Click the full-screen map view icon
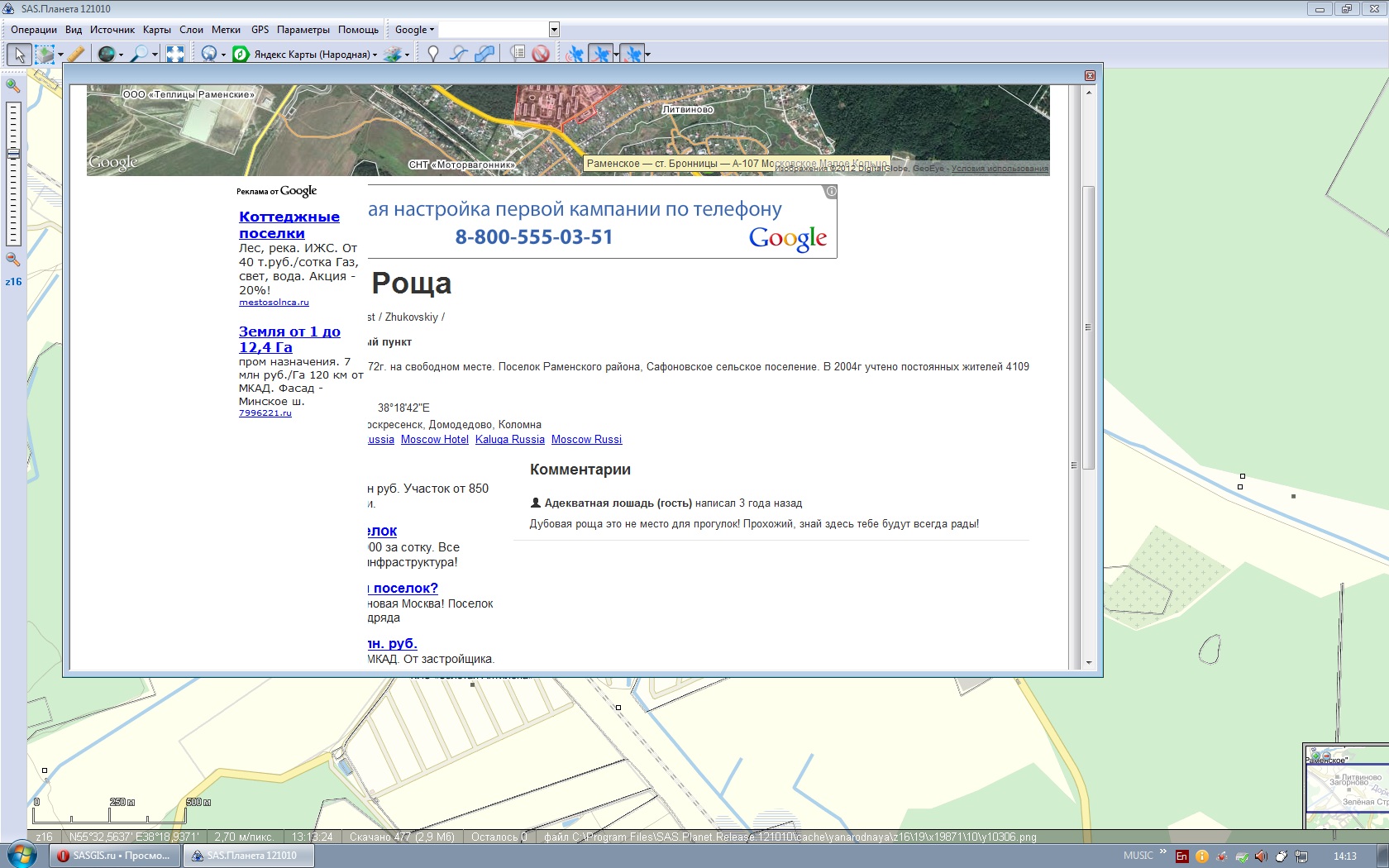 175,55
